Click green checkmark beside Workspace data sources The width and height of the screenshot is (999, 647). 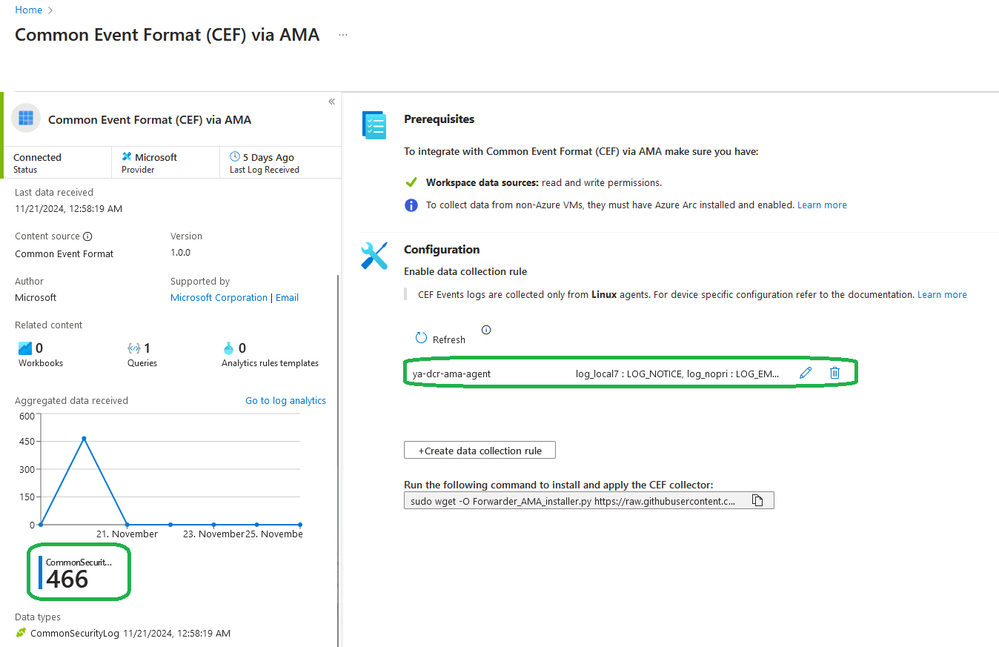coord(412,183)
